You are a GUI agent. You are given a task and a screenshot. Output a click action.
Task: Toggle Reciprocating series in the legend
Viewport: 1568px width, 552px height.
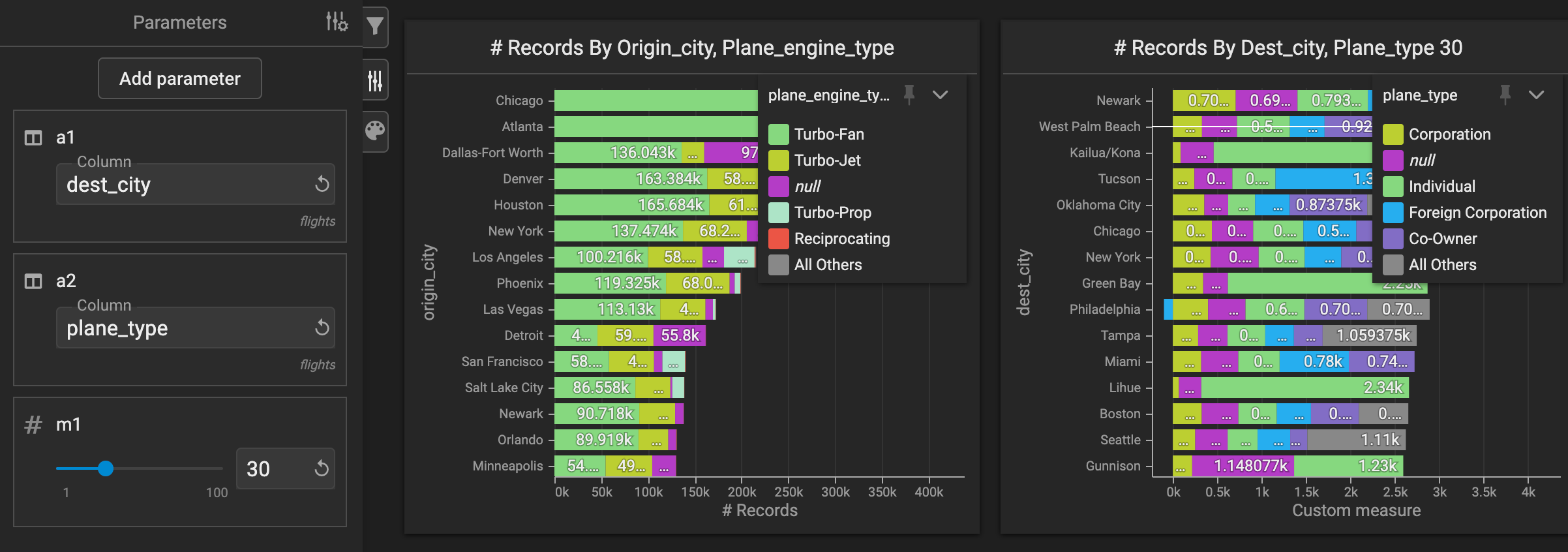pyautogui.click(x=841, y=239)
